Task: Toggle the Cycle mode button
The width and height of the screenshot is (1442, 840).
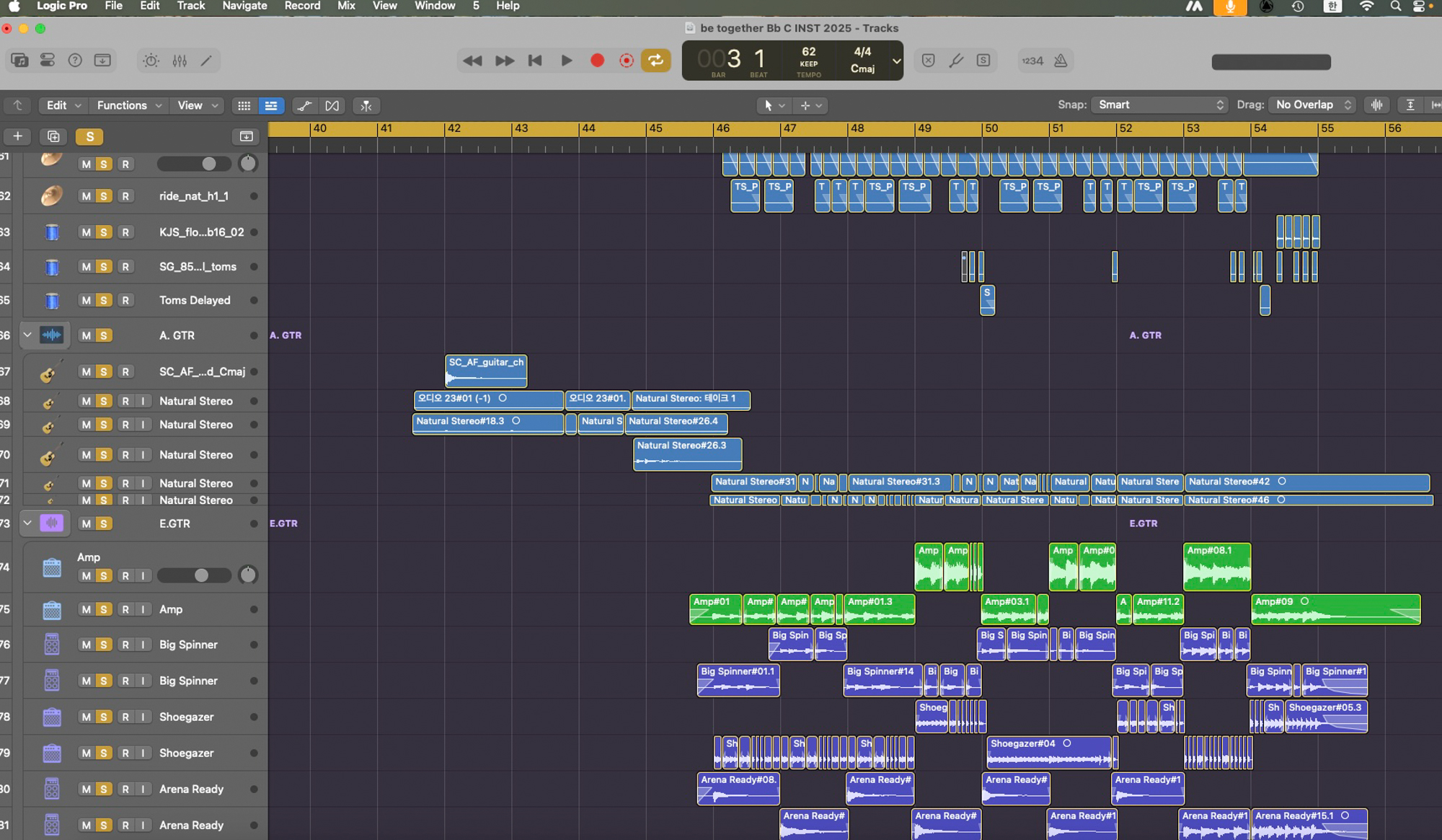Action: tap(655, 61)
